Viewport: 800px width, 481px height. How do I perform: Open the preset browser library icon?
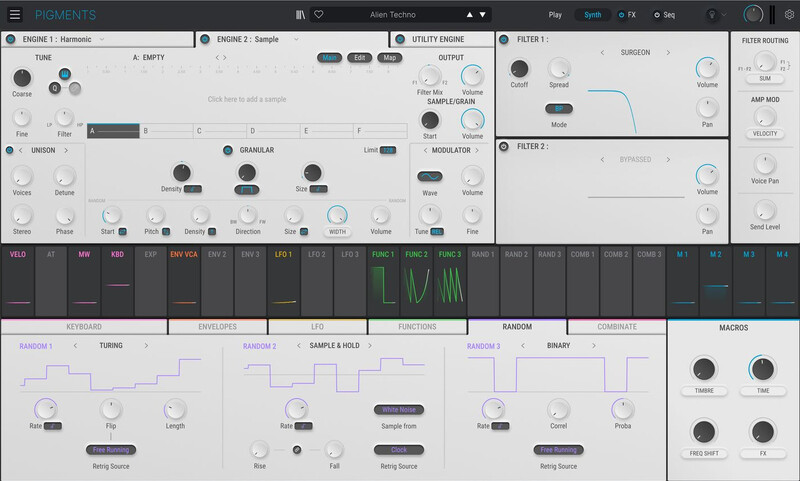(x=299, y=15)
